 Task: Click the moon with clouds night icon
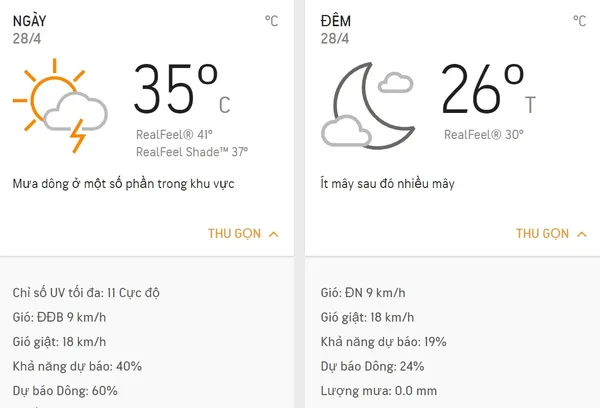[368, 107]
